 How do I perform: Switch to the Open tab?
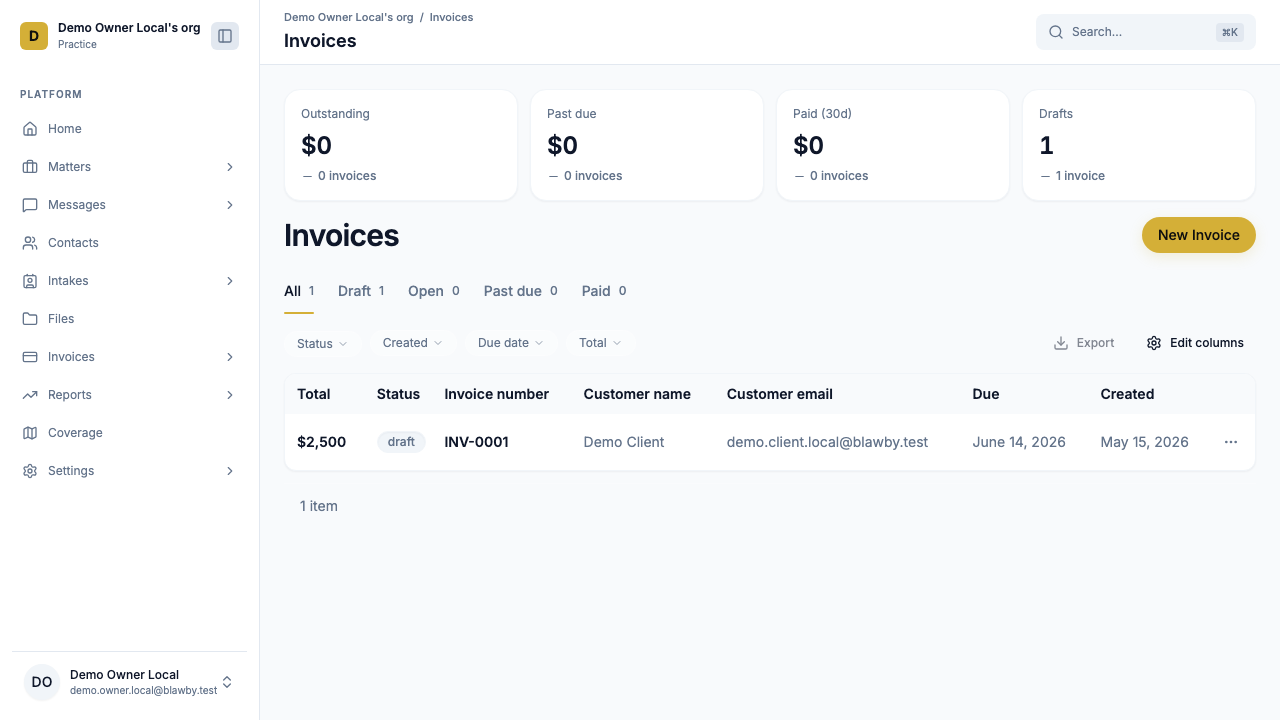coord(434,291)
